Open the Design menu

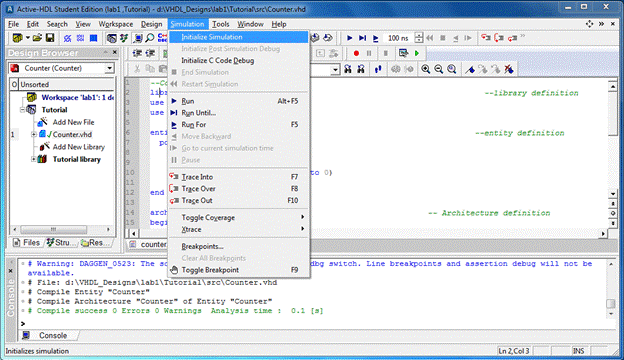point(151,24)
